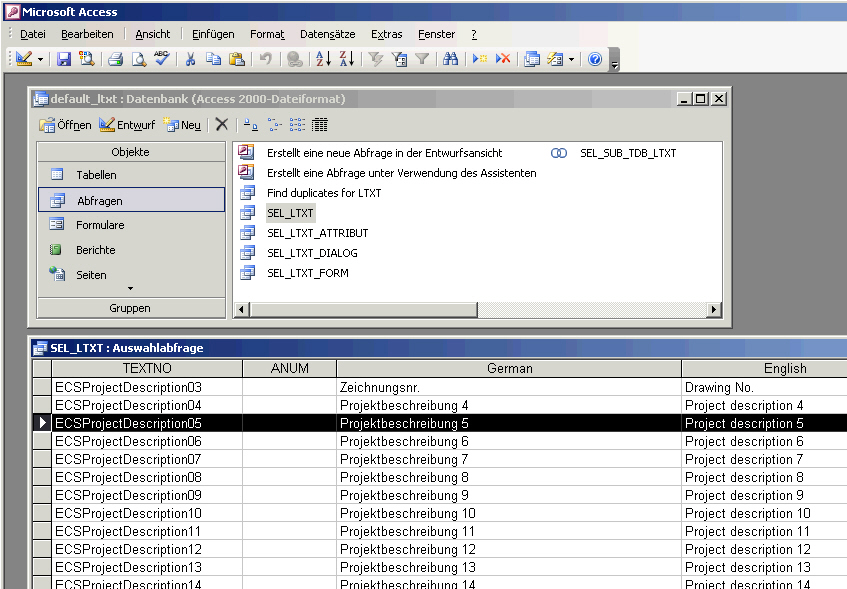The image size is (847, 589).
Task: Click the delete record icon
Action: pos(503,58)
